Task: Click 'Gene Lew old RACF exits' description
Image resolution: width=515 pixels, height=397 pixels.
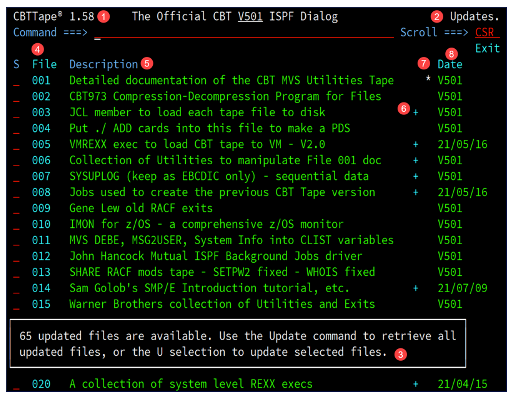Action: click(141, 208)
